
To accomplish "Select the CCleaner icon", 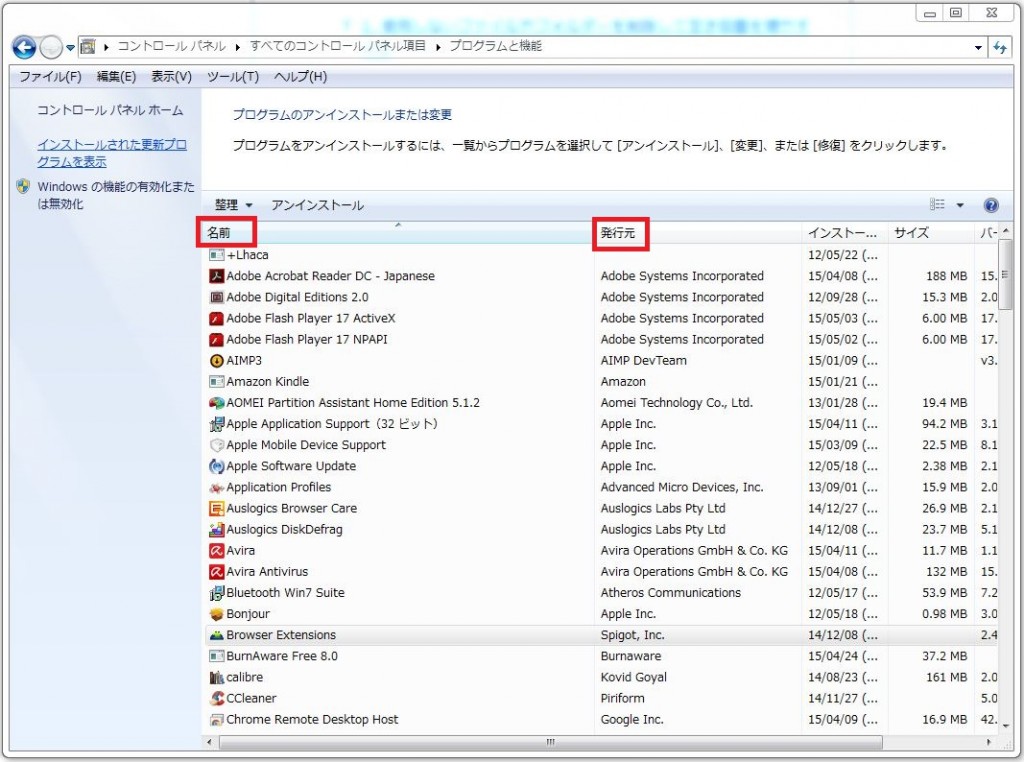I will click(x=216, y=699).
